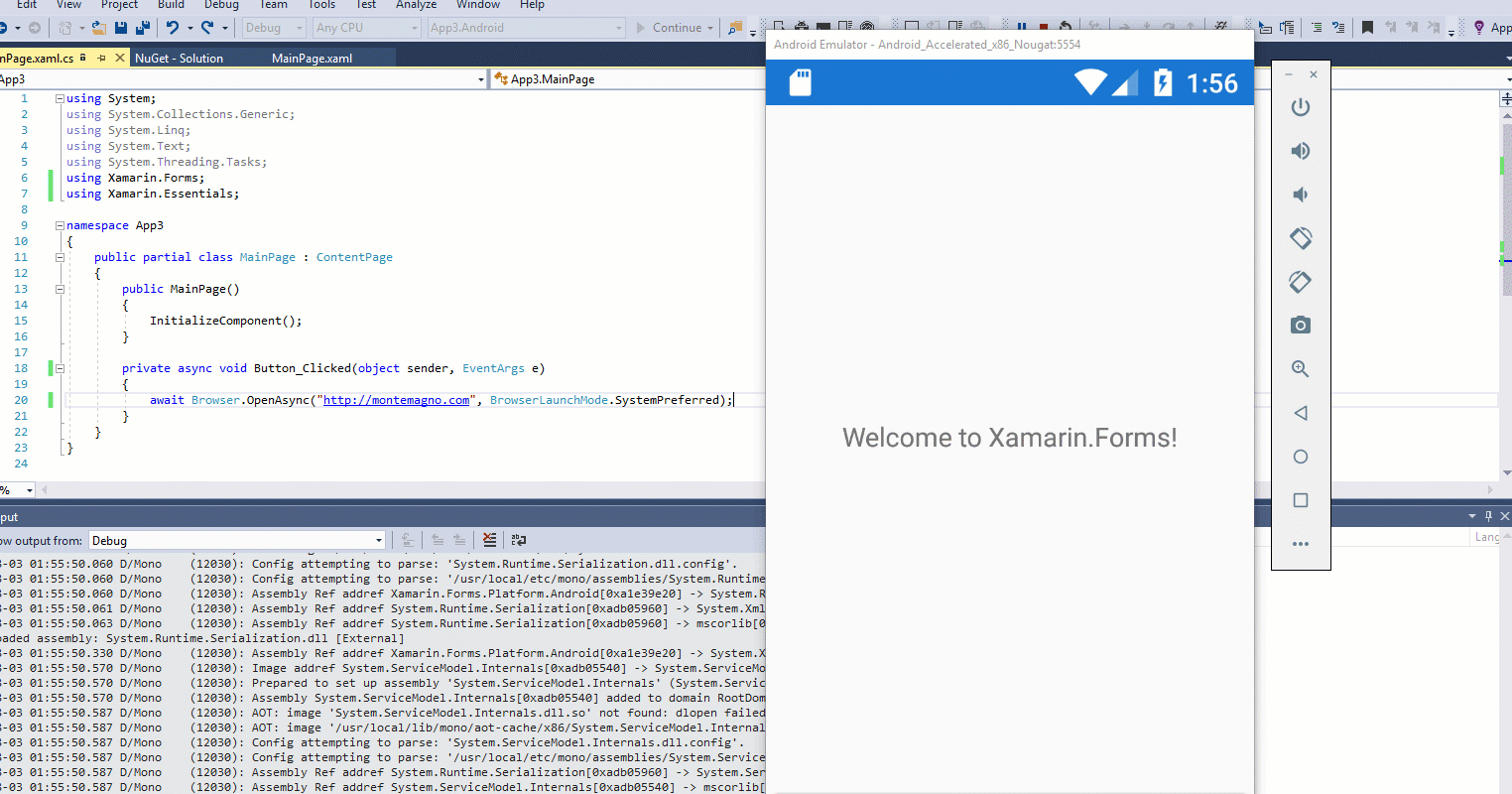This screenshot has width=1512, height=794.
Task: Open emulator extended controls (three dots)
Action: pyautogui.click(x=1301, y=544)
